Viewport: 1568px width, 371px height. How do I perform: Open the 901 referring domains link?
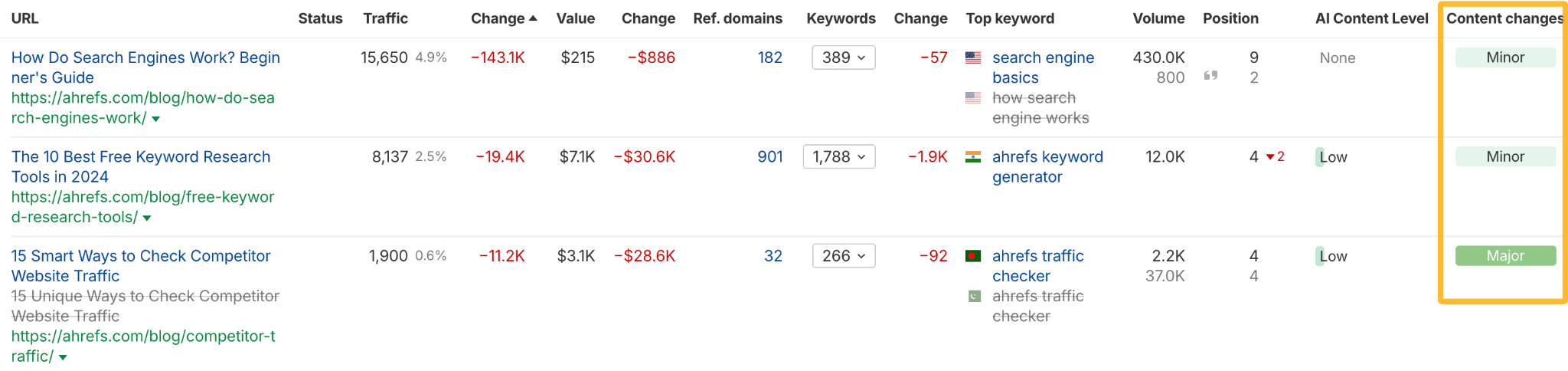pyautogui.click(x=769, y=157)
